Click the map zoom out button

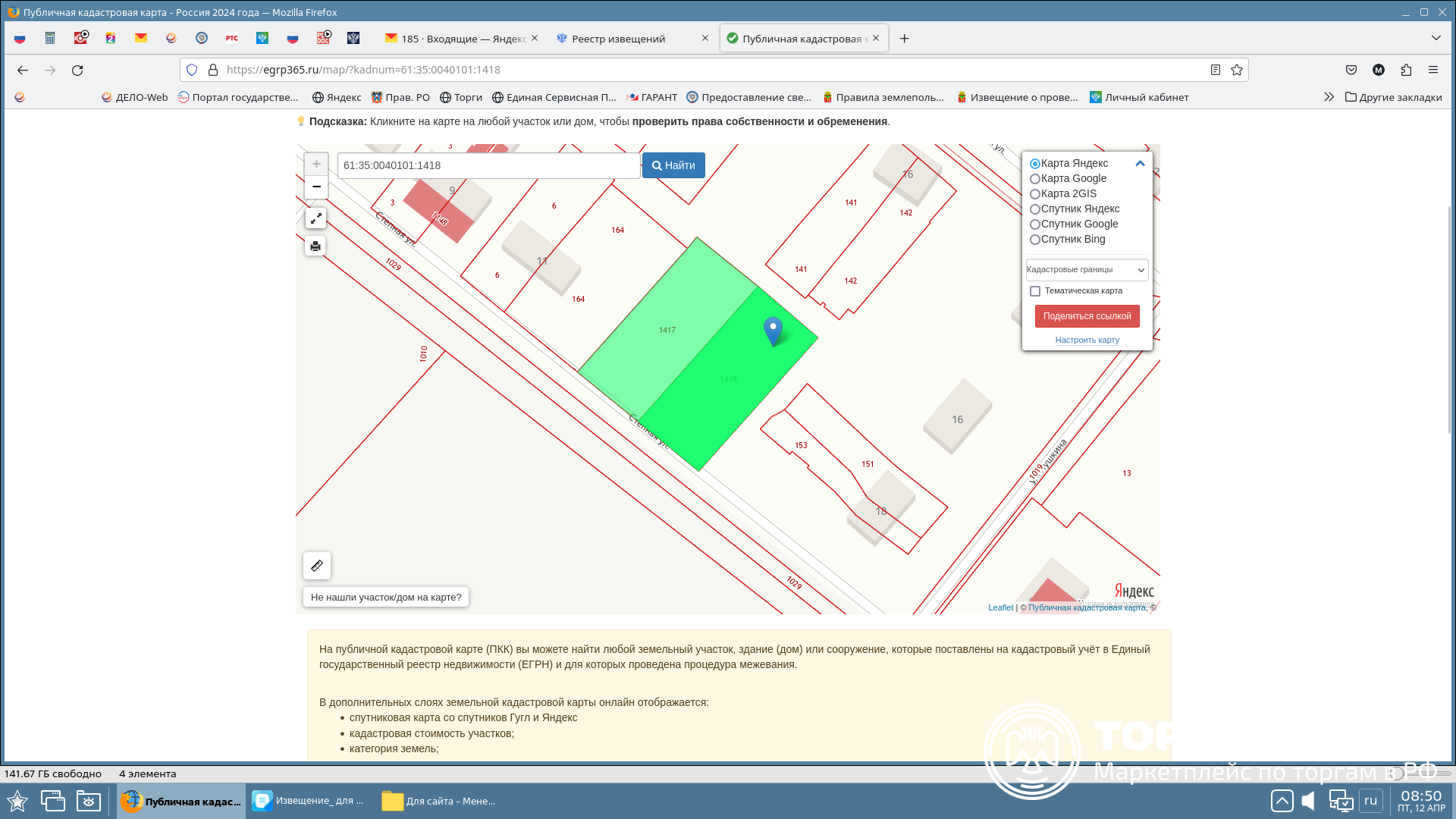pos(316,187)
